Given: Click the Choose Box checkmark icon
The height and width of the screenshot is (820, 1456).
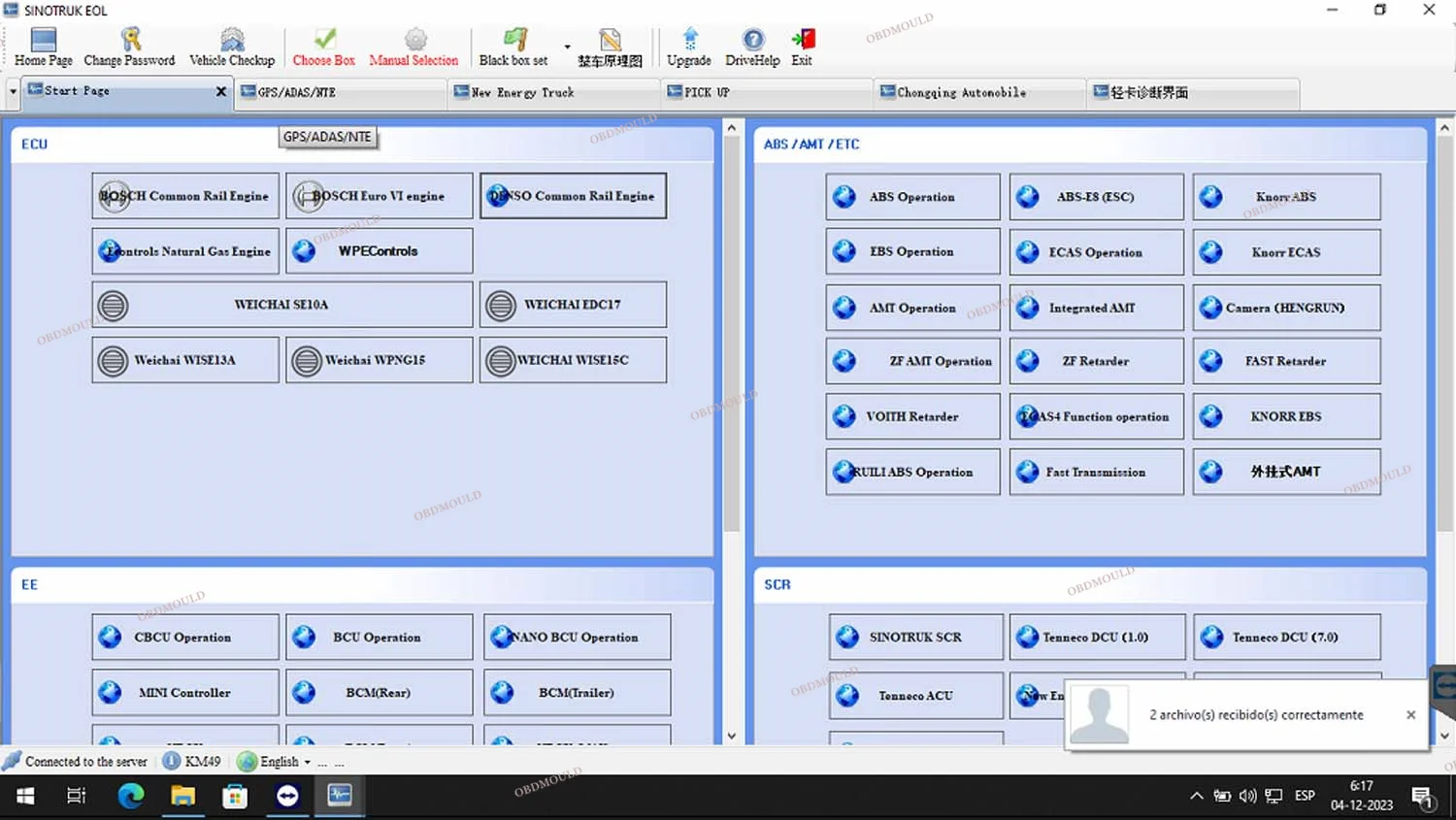Looking at the screenshot, I should [x=324, y=39].
